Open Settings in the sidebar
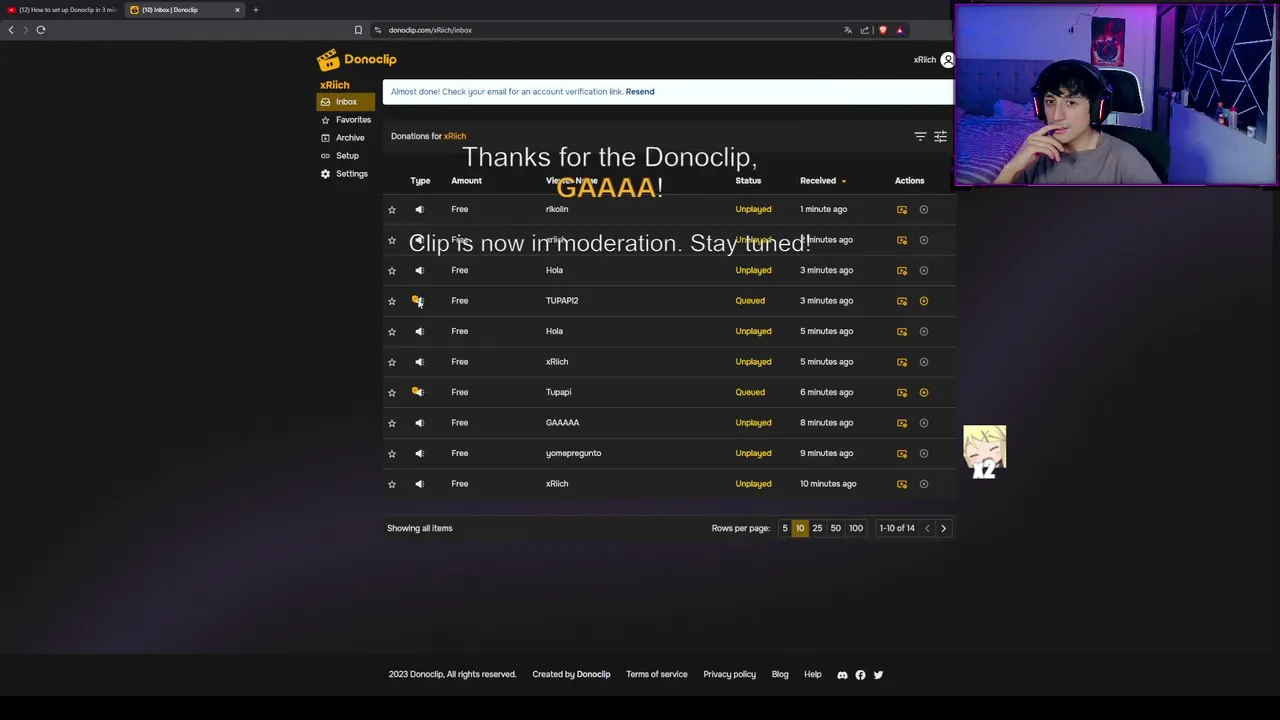The width and height of the screenshot is (1280, 720). click(x=345, y=174)
